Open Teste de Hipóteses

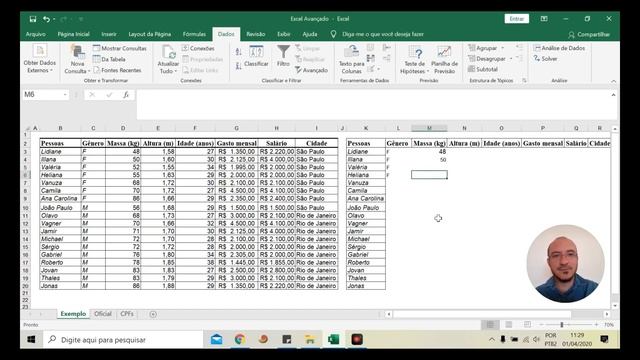[x=415, y=60]
